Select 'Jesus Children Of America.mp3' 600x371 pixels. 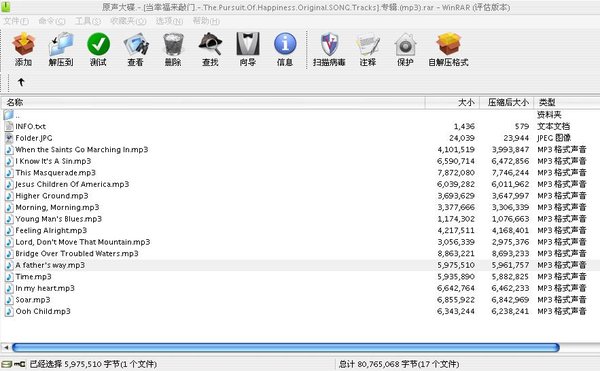[x=72, y=184]
